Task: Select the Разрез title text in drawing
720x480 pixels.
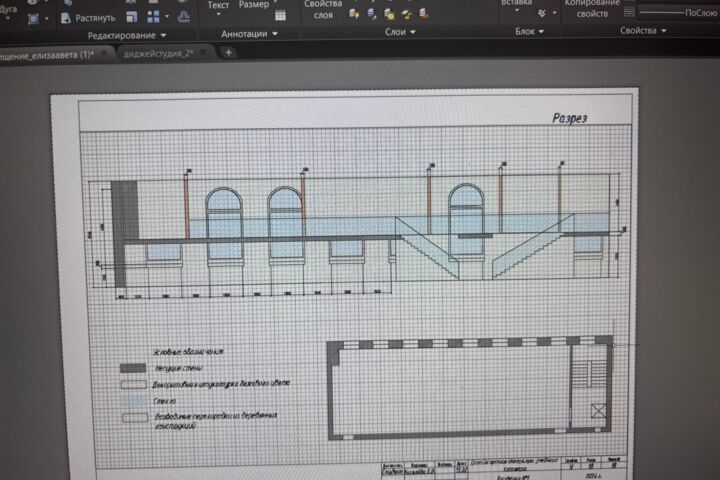Action: (x=569, y=118)
